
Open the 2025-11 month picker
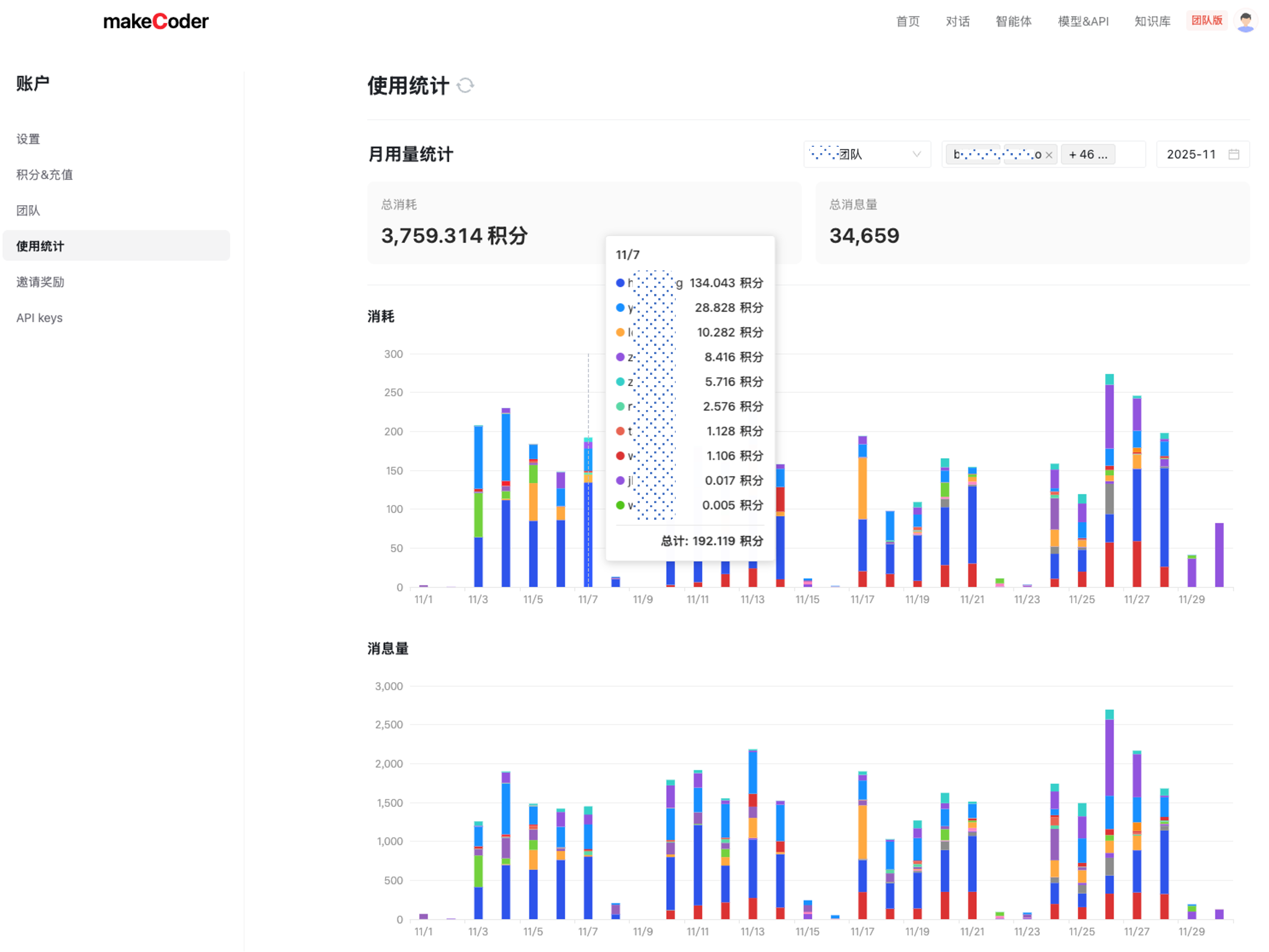click(x=1192, y=154)
